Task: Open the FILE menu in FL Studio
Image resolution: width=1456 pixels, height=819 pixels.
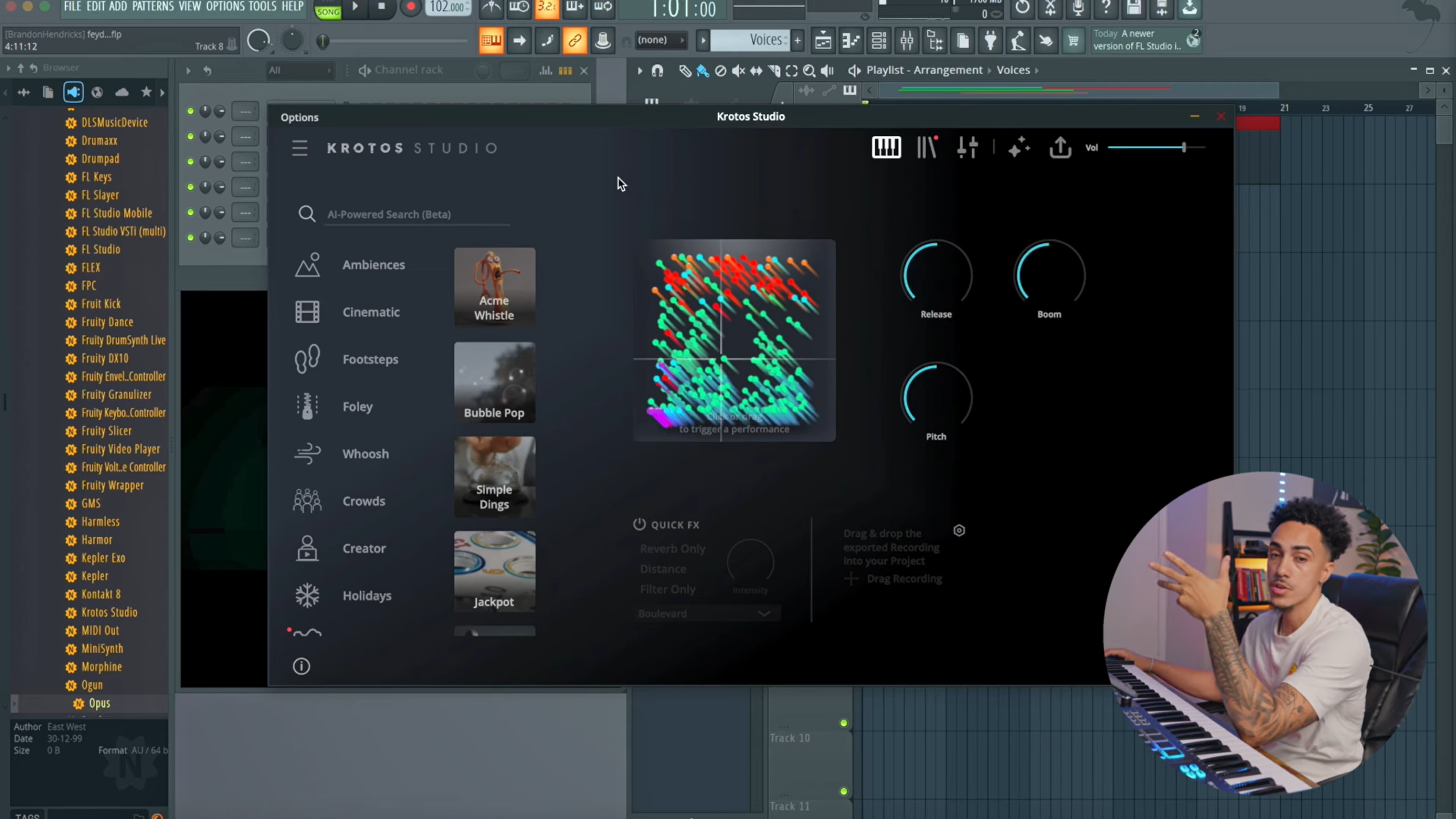Action: 73,6
